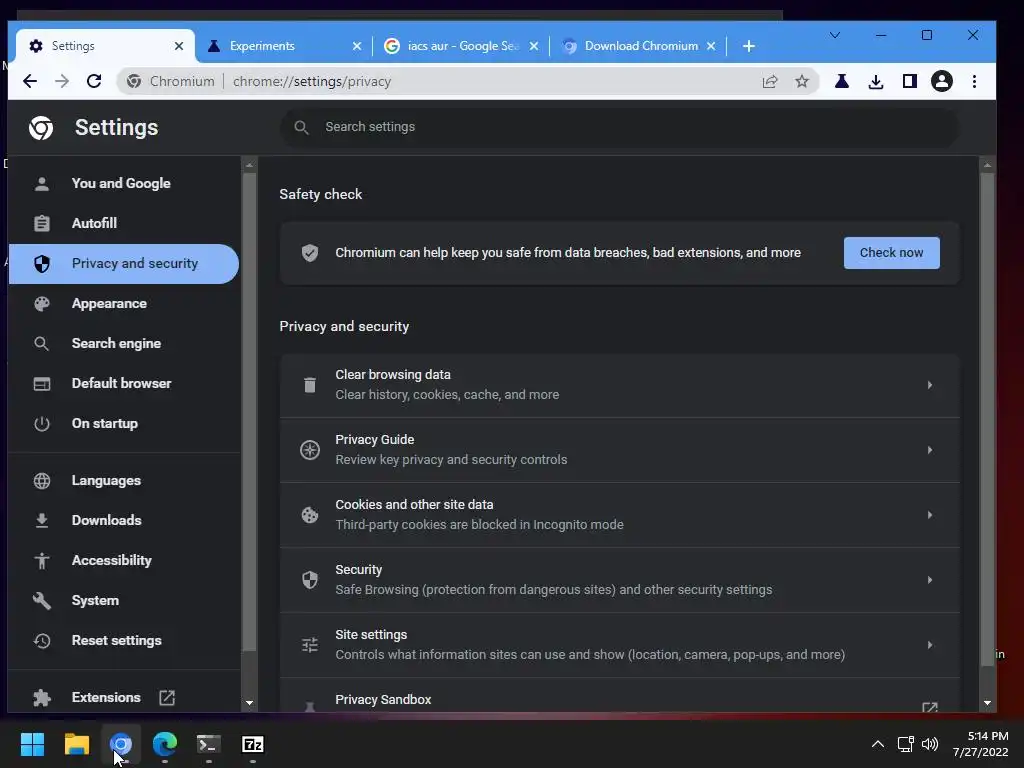Open Reset settings
Viewport: 1024px width, 768px height.
[124, 641]
